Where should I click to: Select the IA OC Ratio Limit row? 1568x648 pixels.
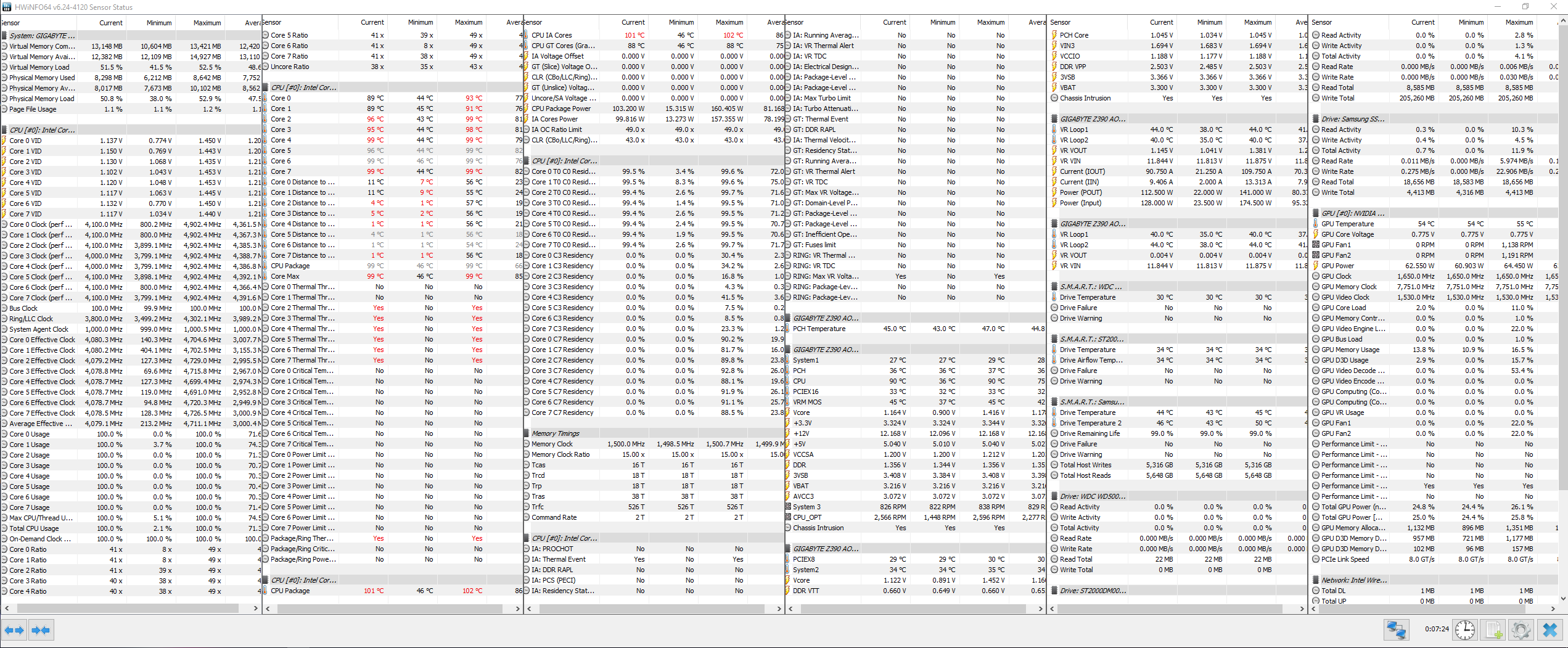[654, 129]
